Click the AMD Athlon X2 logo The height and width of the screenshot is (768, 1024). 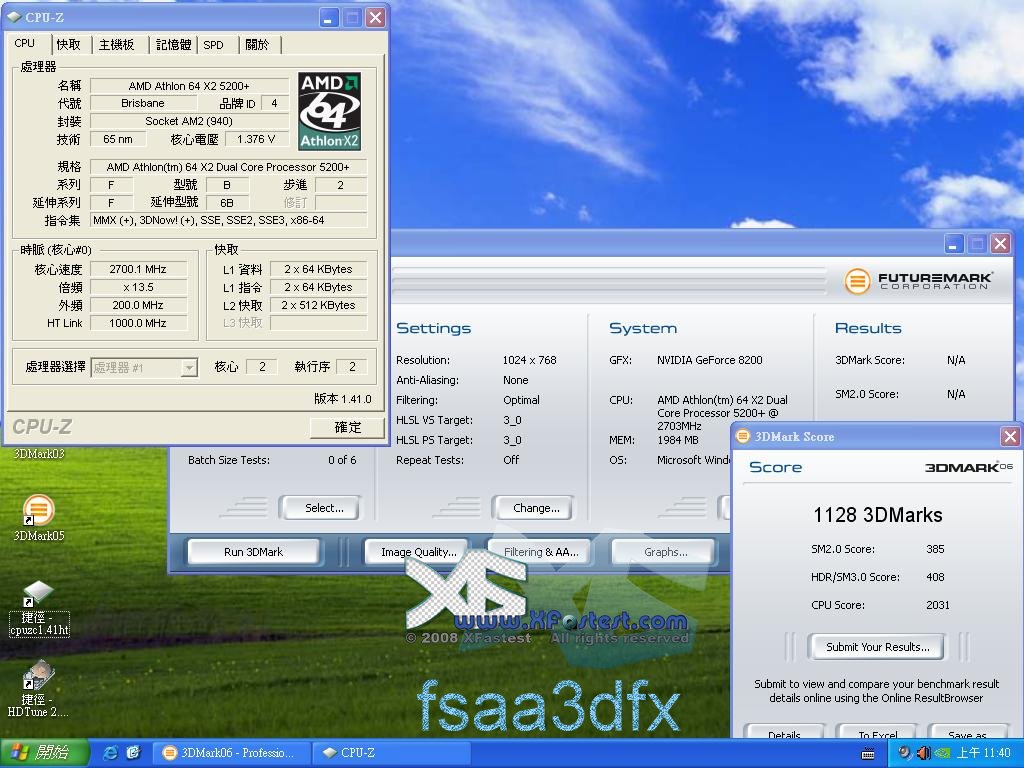coord(329,111)
